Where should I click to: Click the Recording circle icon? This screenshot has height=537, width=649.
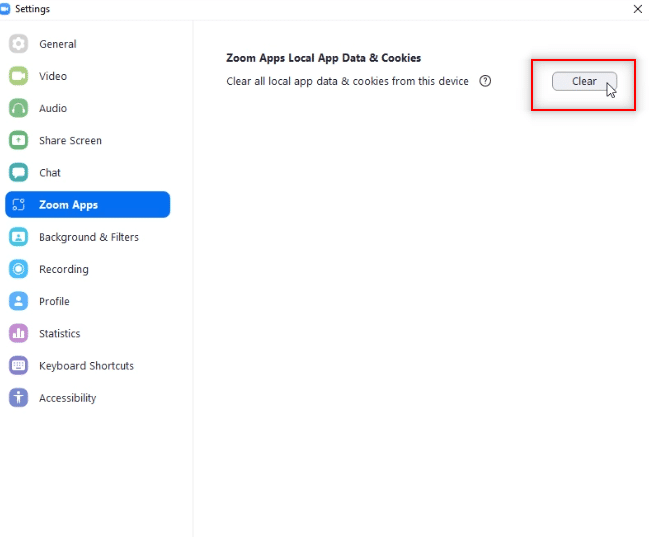pyautogui.click(x=19, y=269)
